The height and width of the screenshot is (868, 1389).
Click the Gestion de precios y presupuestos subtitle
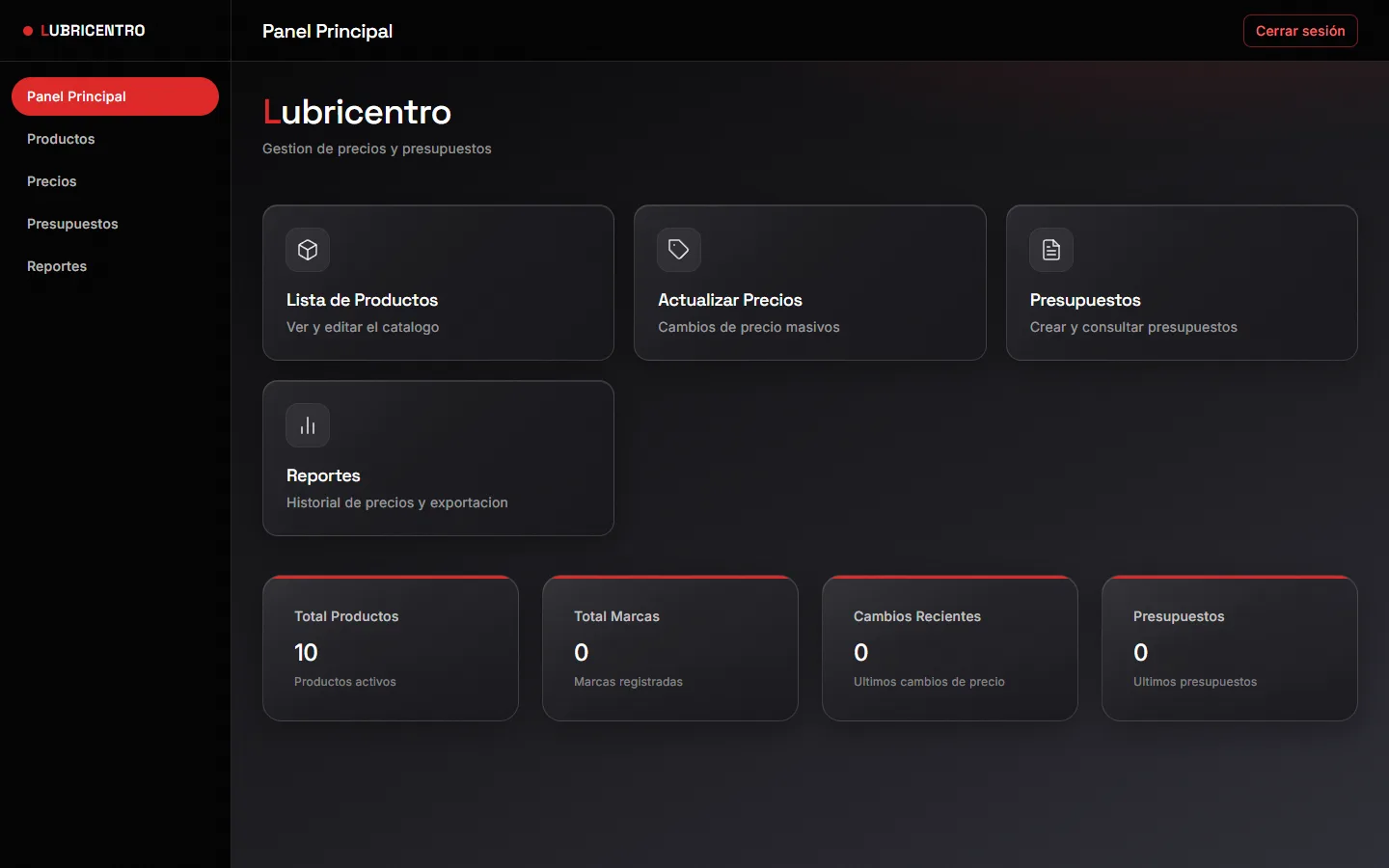pyautogui.click(x=377, y=149)
